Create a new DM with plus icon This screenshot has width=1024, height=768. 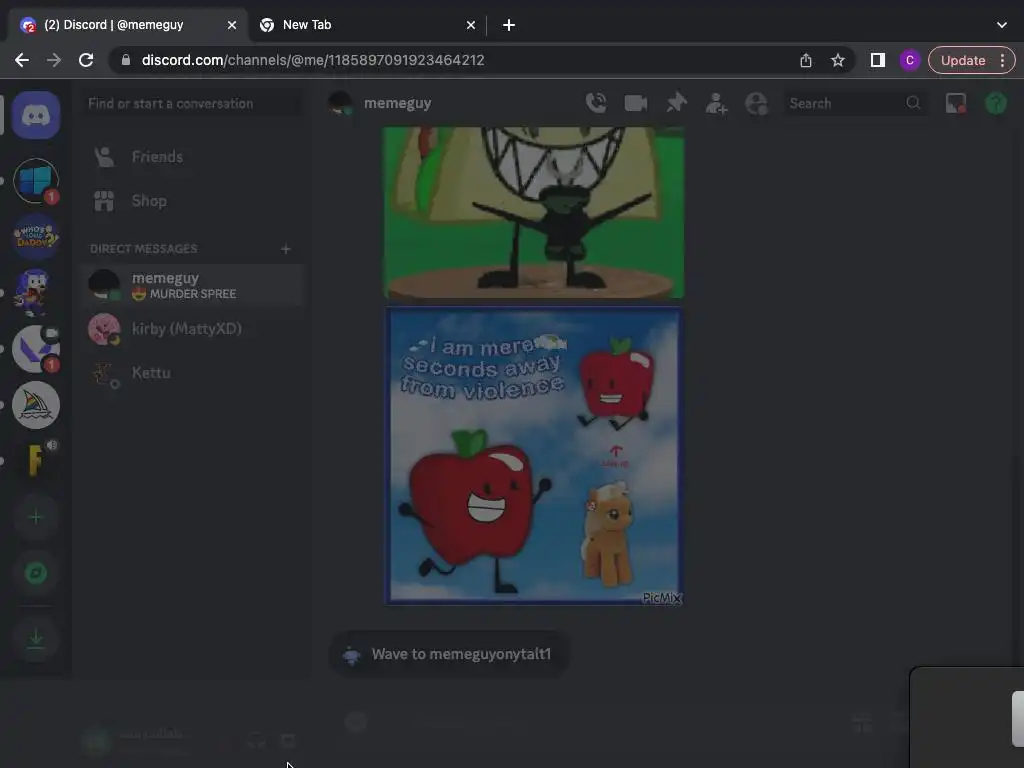285,249
